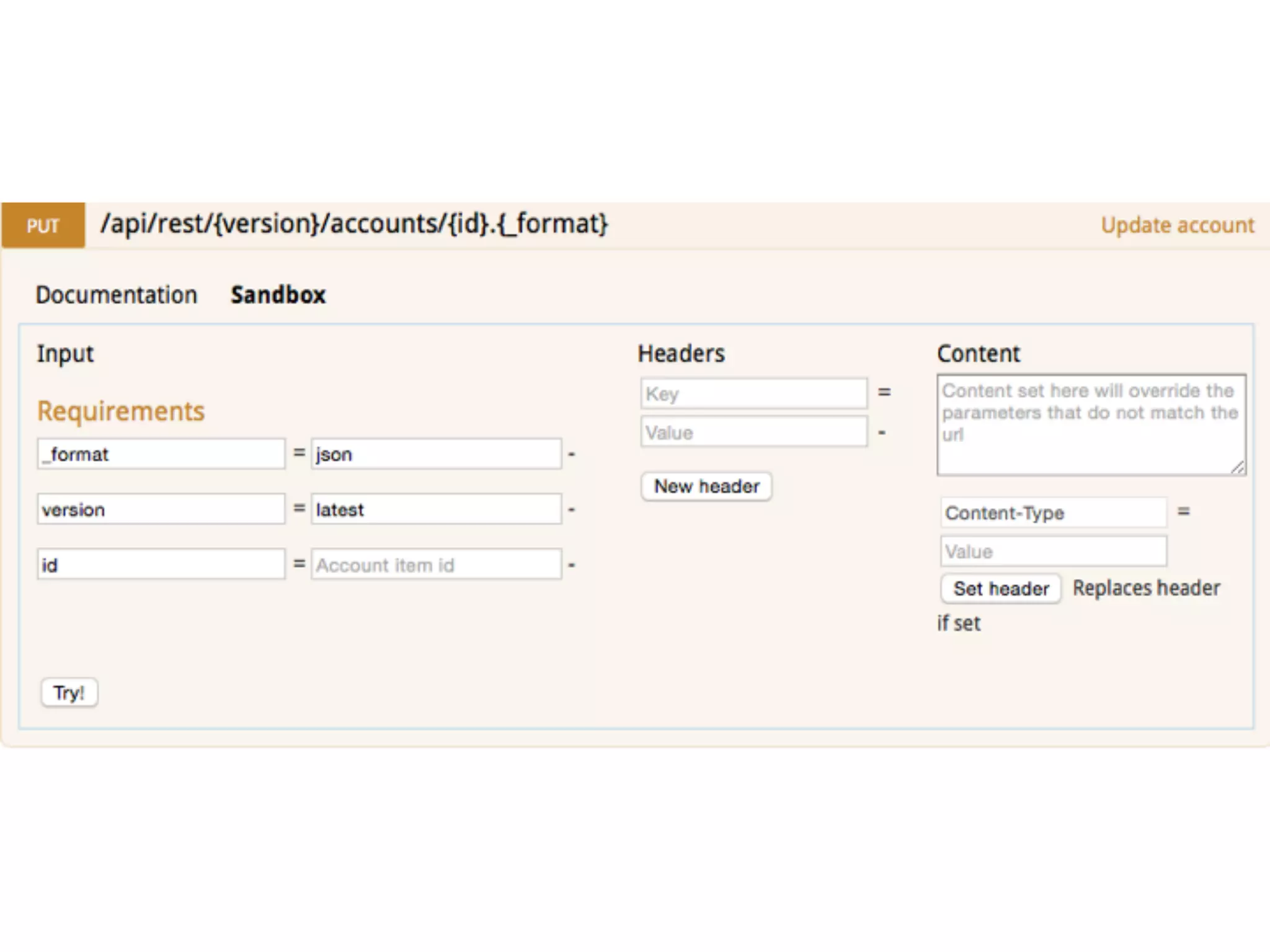This screenshot has height=952, width=1270.
Task: Click the Try! button
Action: coord(69,692)
